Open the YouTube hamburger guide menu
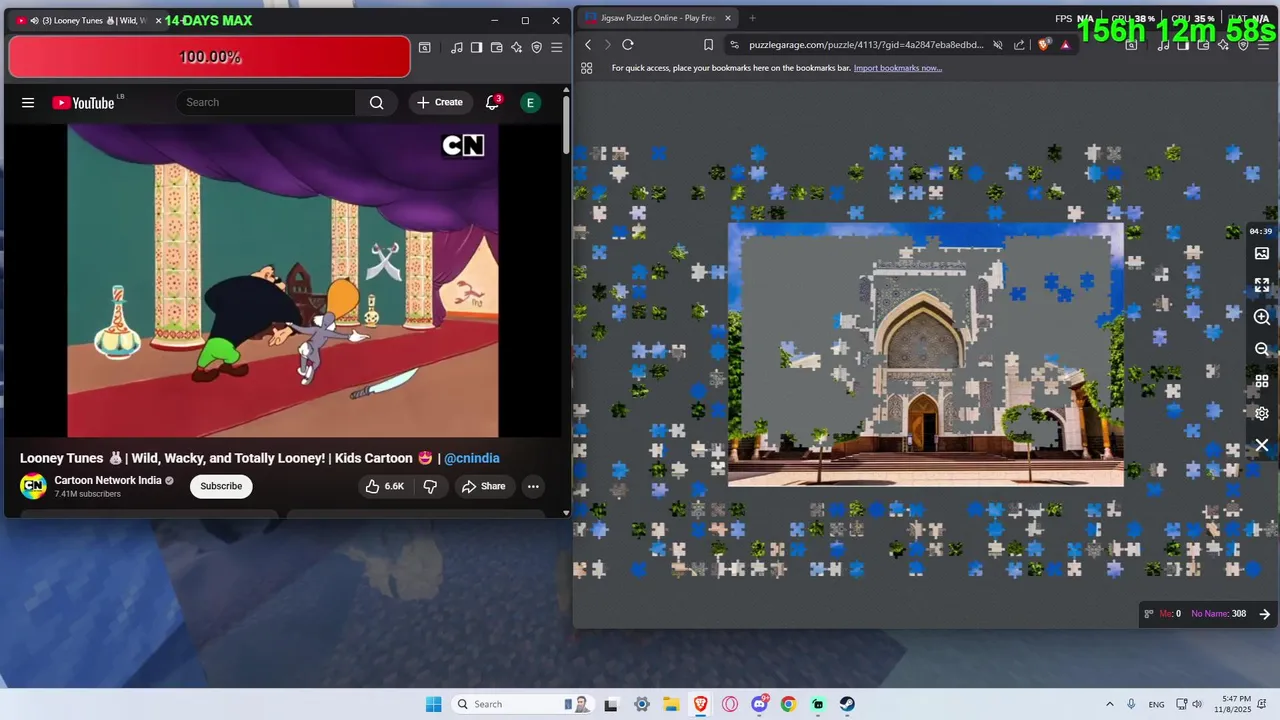The image size is (1280, 720). (x=28, y=102)
